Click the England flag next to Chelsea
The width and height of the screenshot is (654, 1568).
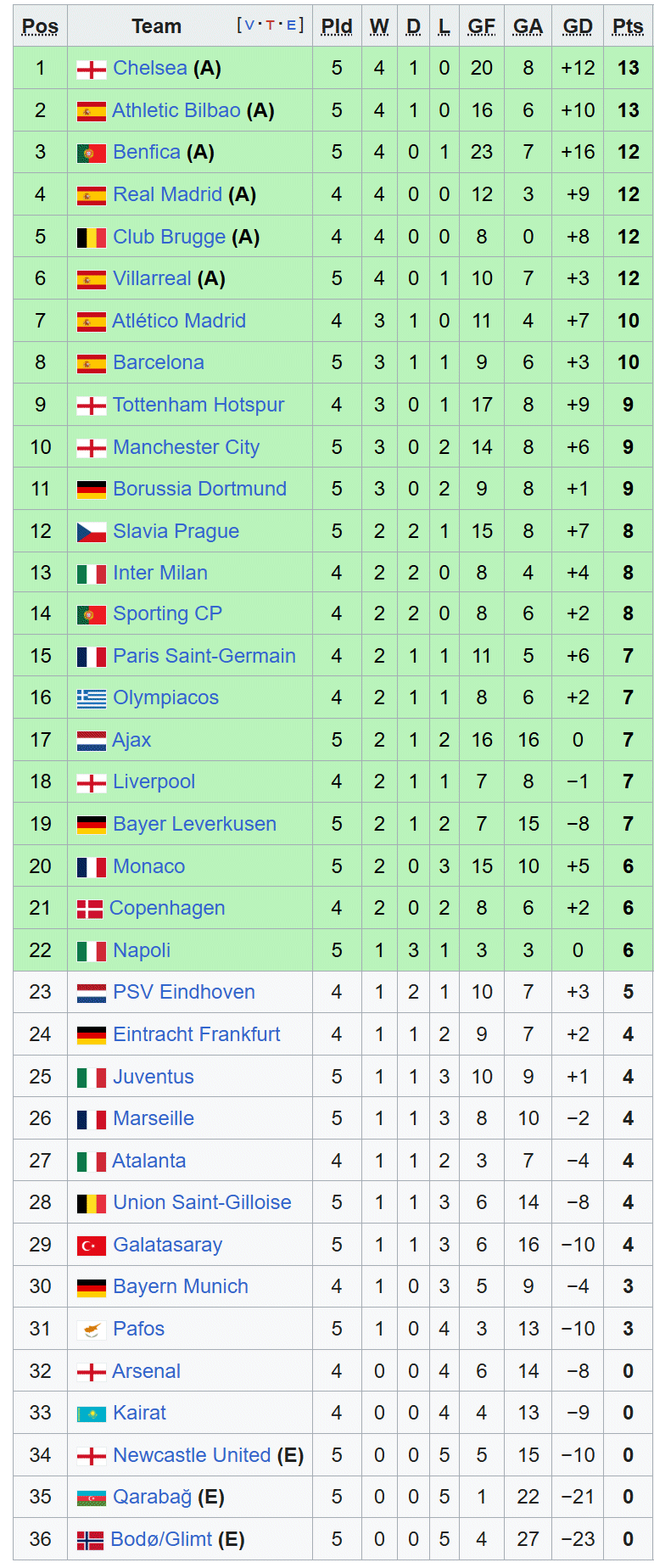coord(91,70)
